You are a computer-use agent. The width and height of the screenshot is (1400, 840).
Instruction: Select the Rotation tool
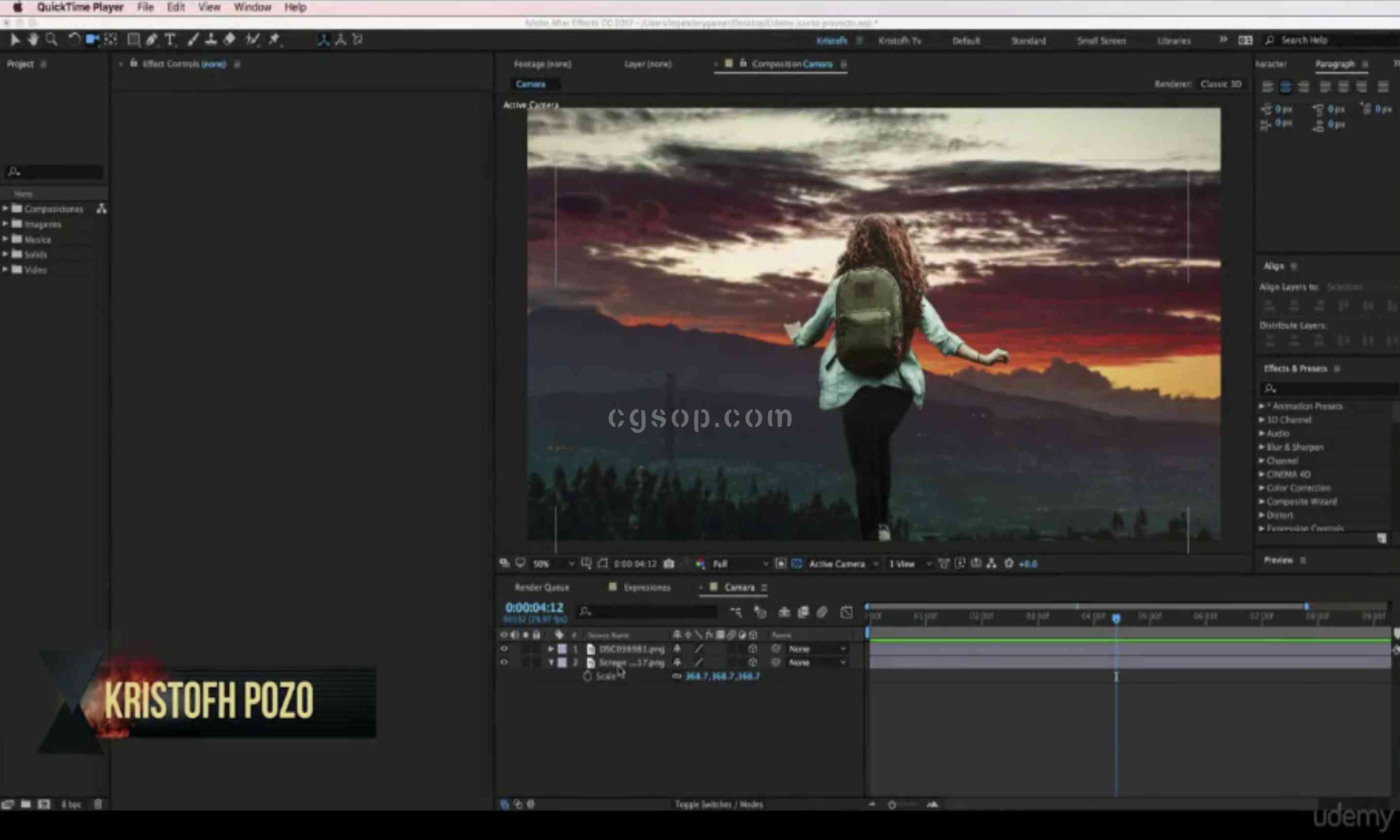74,40
